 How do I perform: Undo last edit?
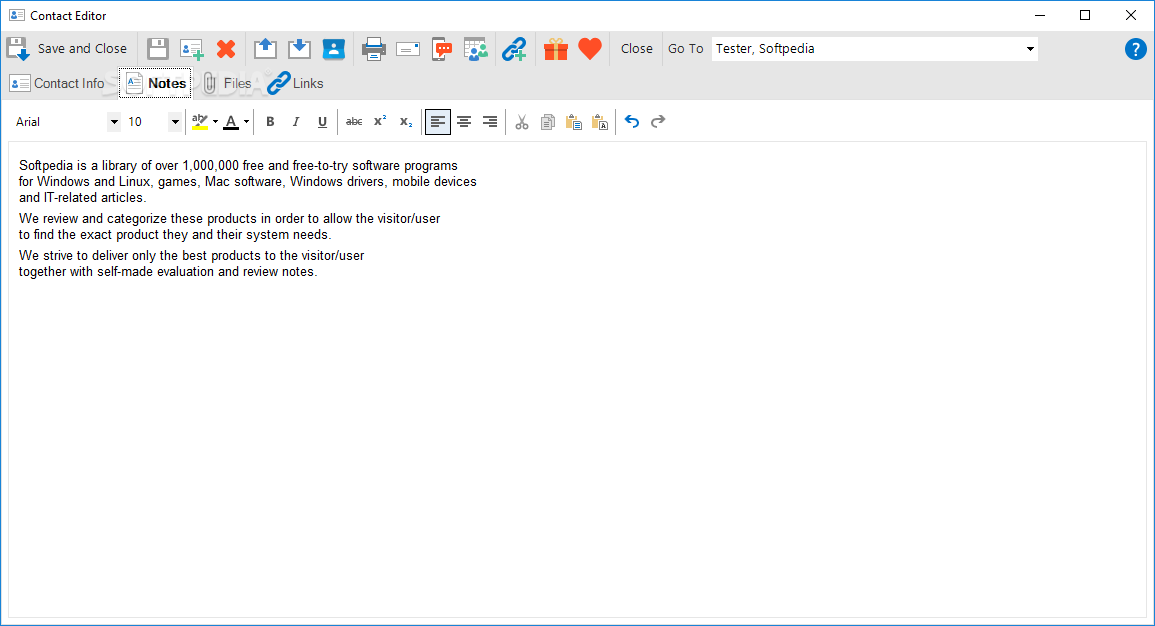(x=632, y=122)
